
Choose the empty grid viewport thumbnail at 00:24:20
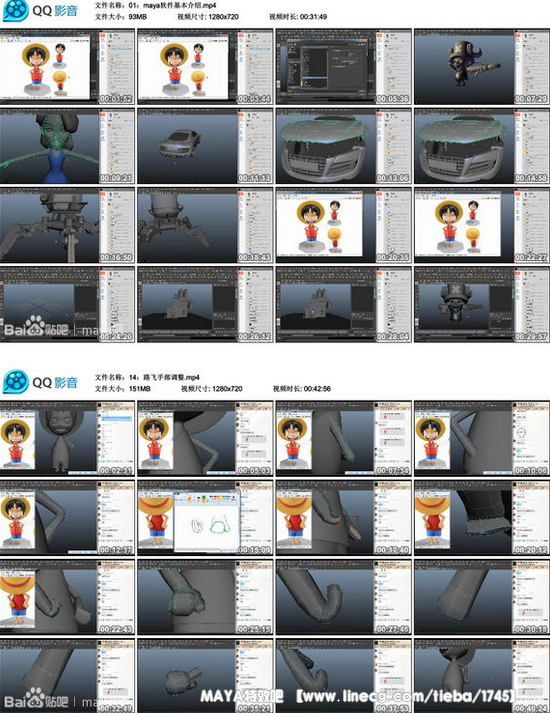click(x=67, y=304)
